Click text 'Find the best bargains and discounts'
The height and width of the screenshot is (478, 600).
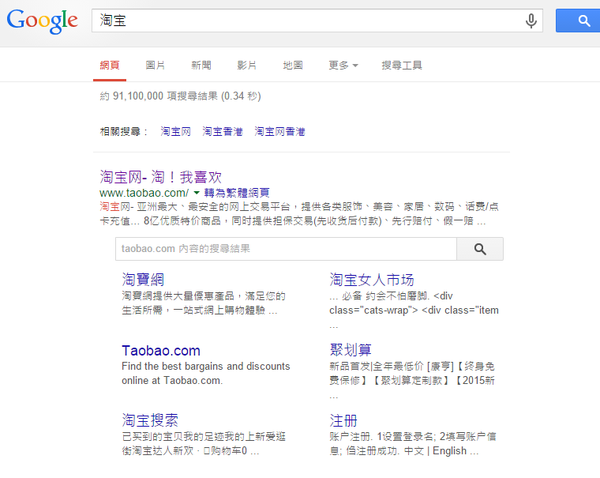tap(206, 366)
